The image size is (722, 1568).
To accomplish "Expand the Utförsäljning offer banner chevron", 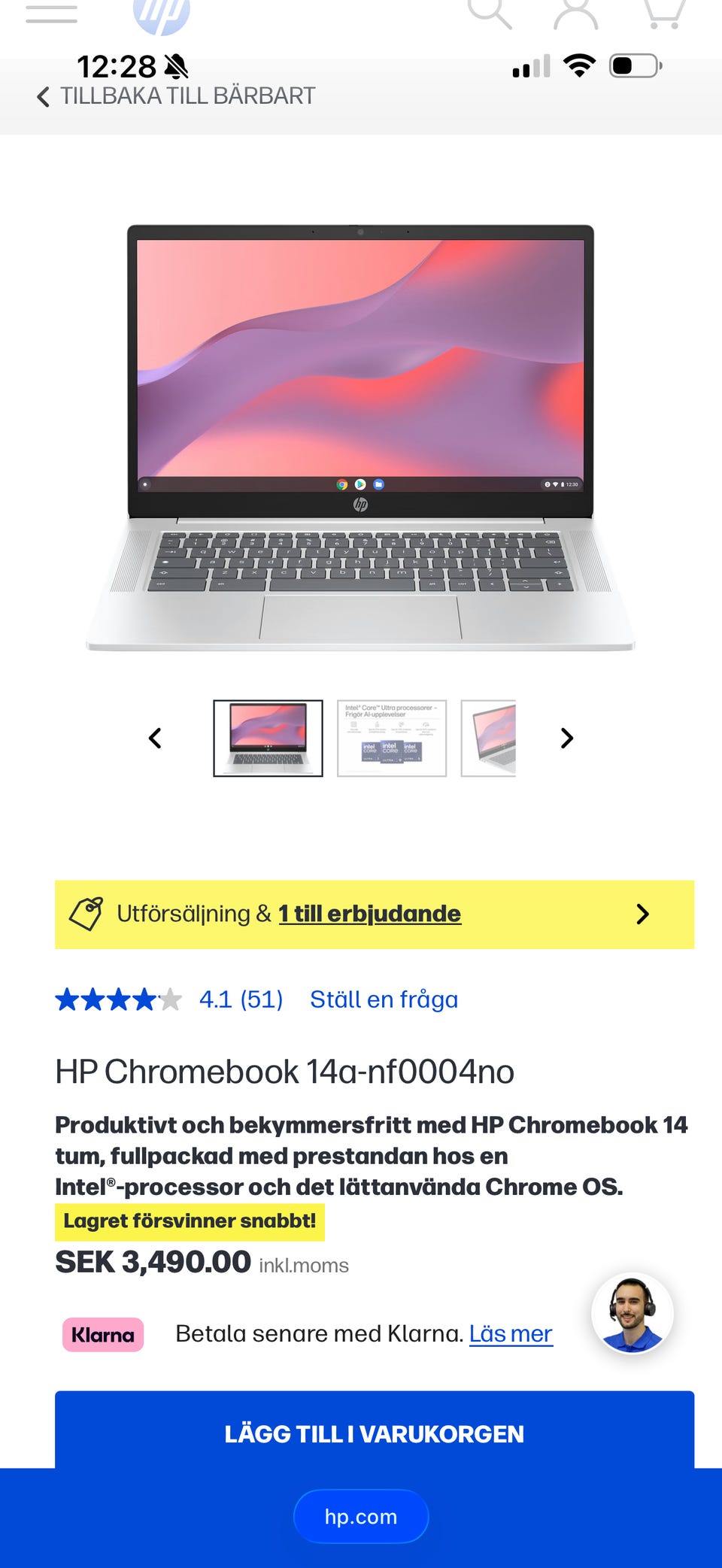I will point(642,914).
